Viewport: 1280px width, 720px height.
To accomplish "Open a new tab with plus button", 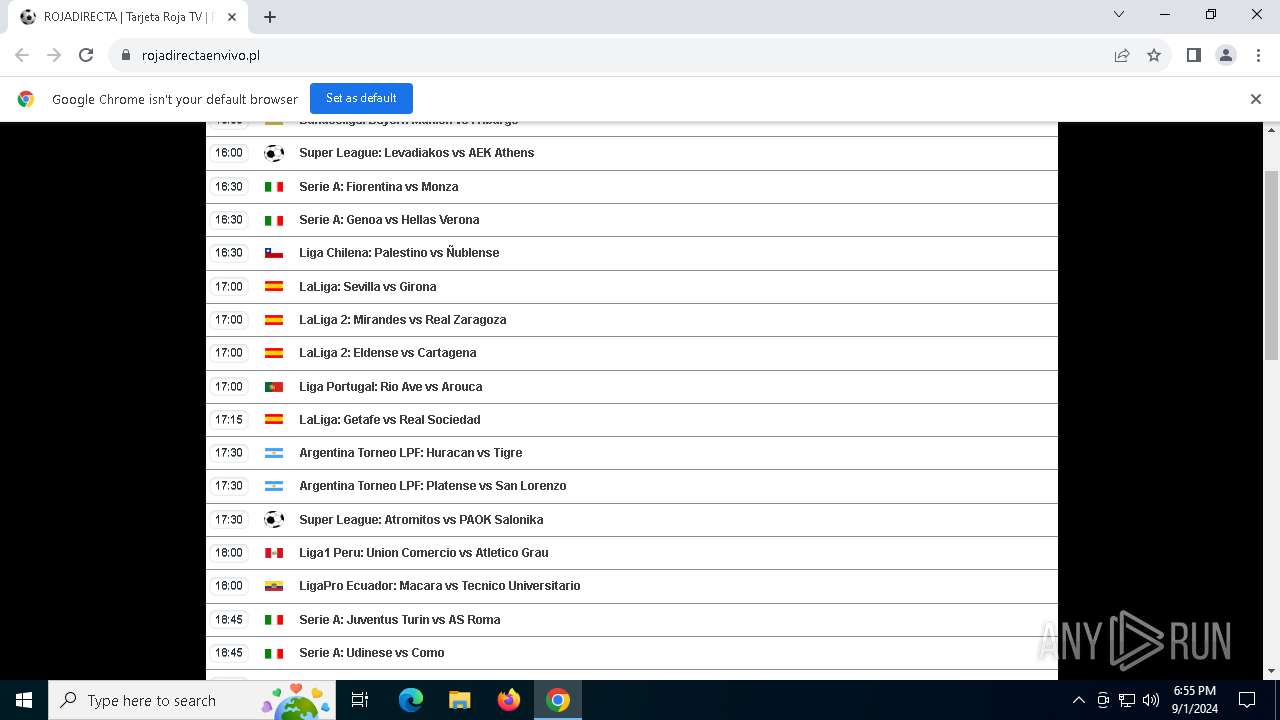I will 270,17.
